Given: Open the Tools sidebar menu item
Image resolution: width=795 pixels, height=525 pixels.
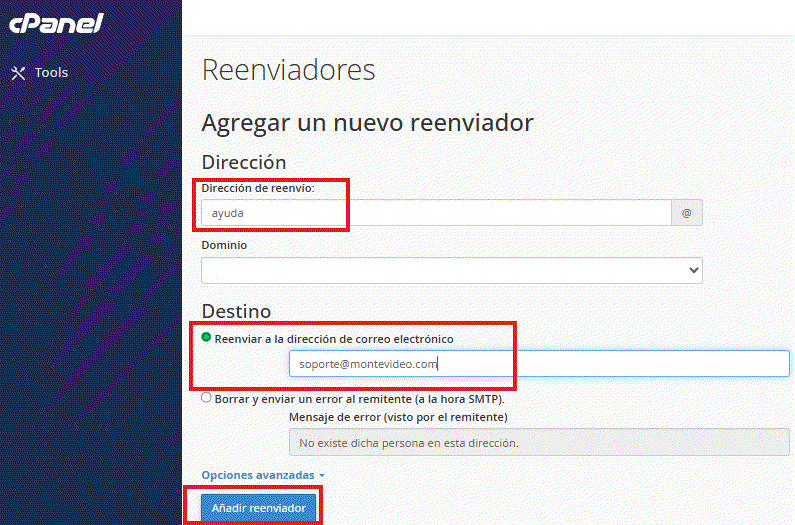Looking at the screenshot, I should 50,73.
